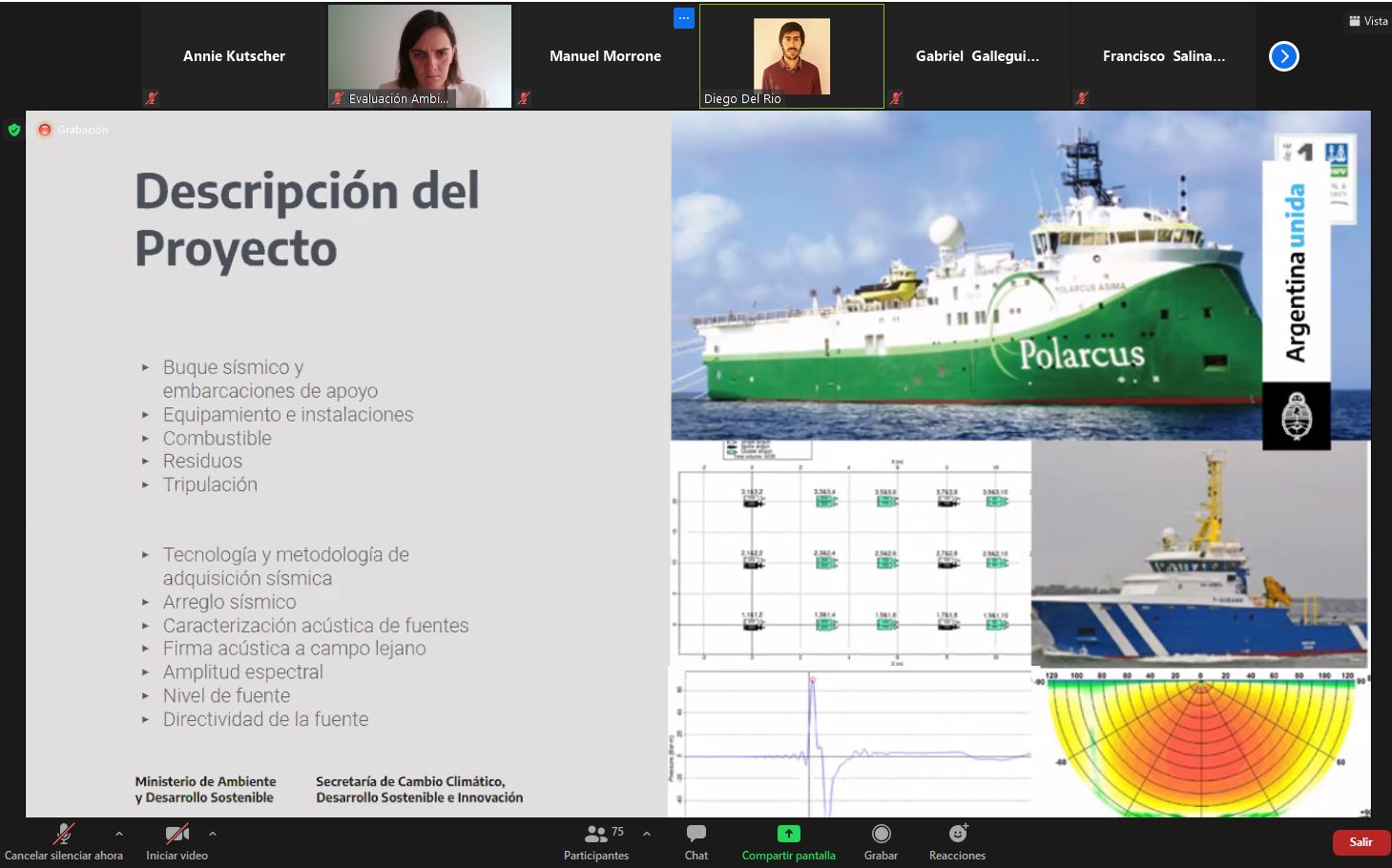Screen dimensions: 1392x868
Task: Open the blue three-dot menu on Manuel Morrone's tile
Action: [x=683, y=18]
